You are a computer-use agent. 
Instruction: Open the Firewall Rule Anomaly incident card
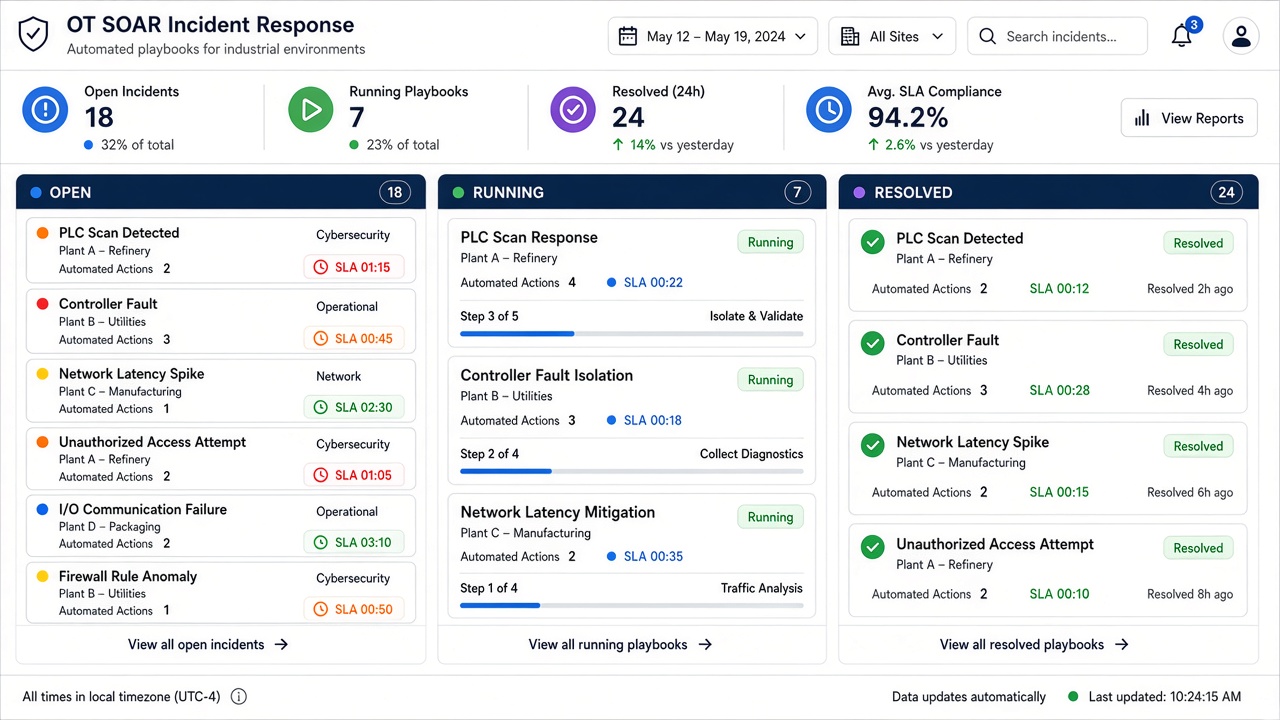221,592
